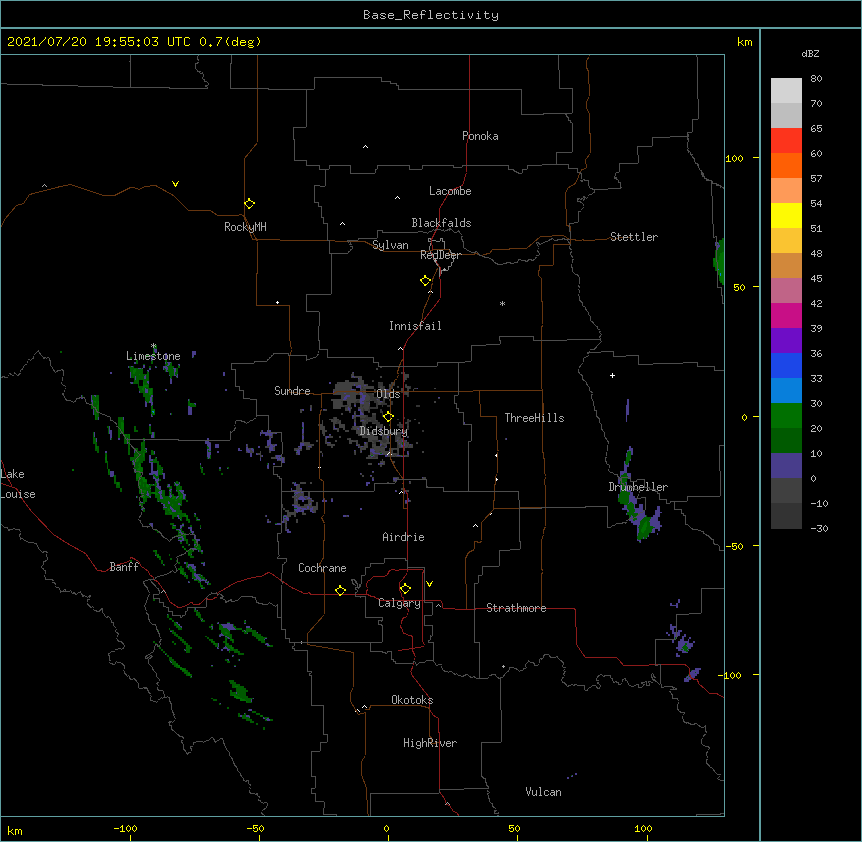The width and height of the screenshot is (862, 842).
Task: Click the Base_Reflectivity title text
Action: tap(431, 15)
